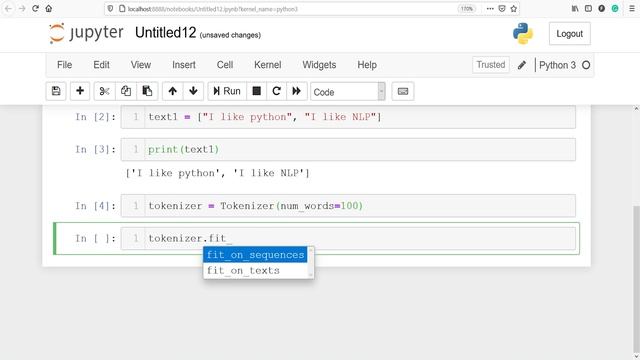The image size is (640, 360).
Task: Open the Edit menu
Action: tap(101, 65)
